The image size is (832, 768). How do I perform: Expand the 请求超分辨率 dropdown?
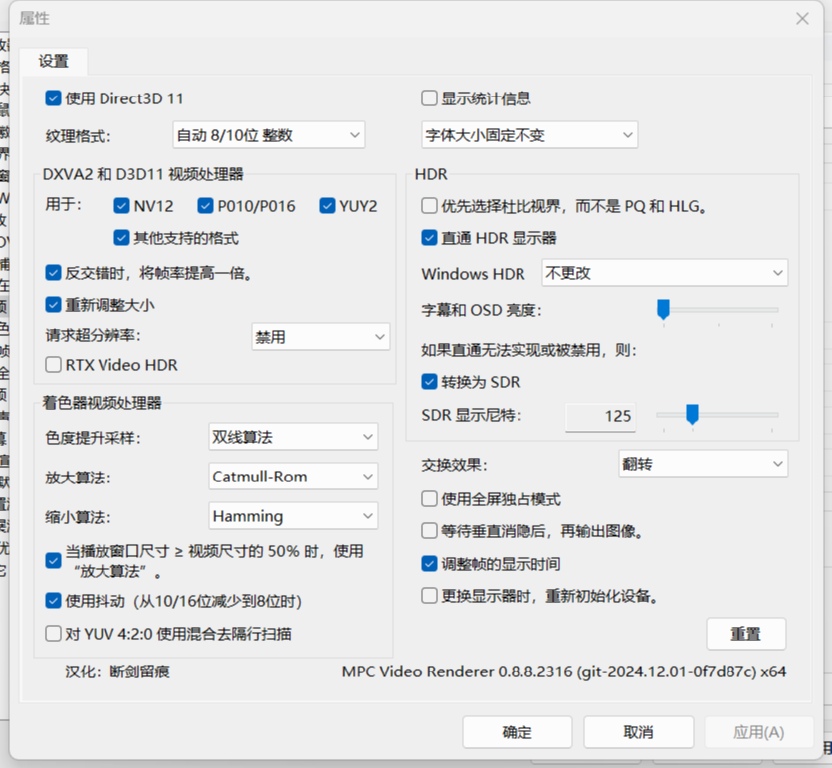point(320,337)
